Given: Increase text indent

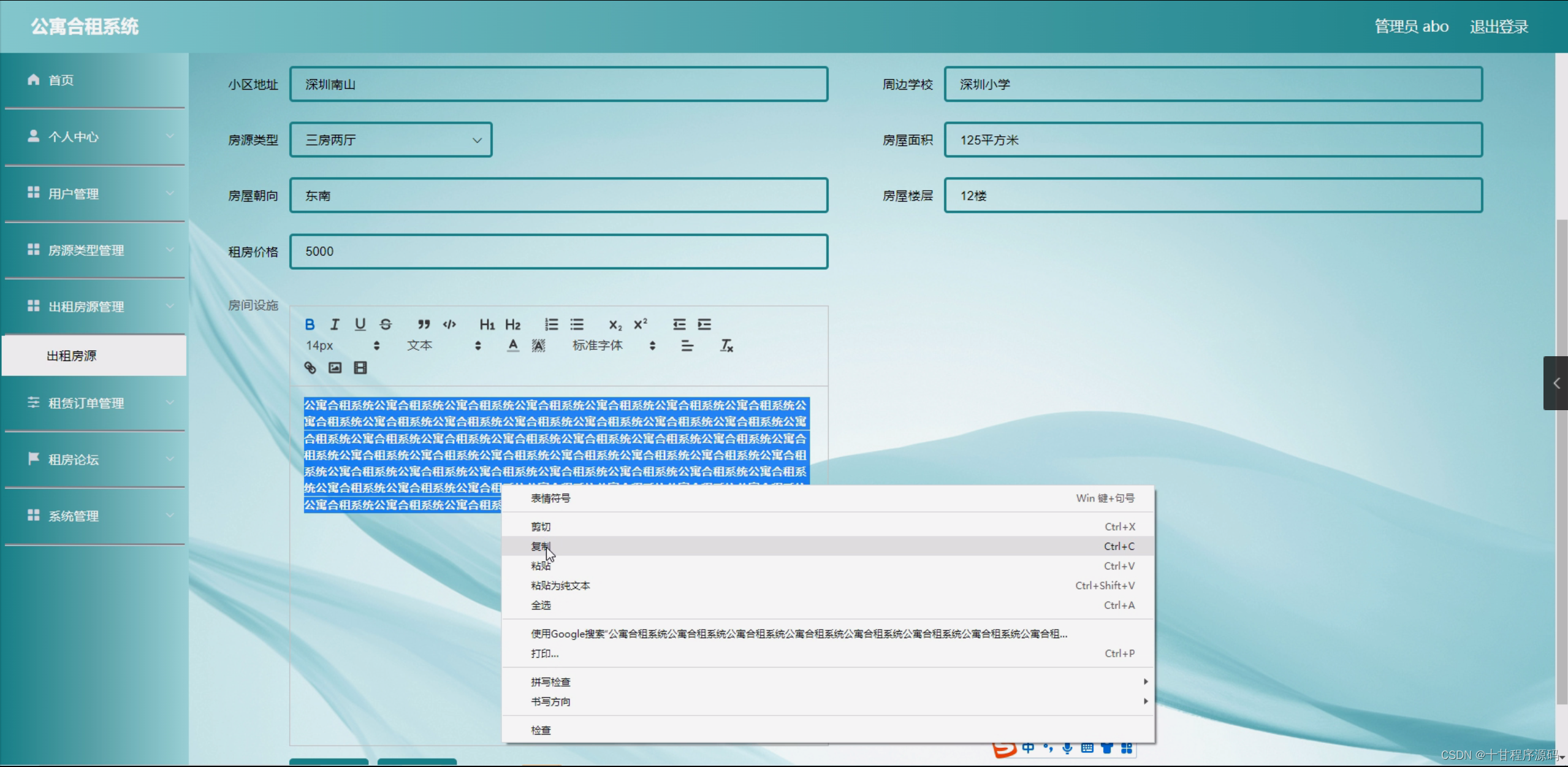Looking at the screenshot, I should tap(704, 324).
